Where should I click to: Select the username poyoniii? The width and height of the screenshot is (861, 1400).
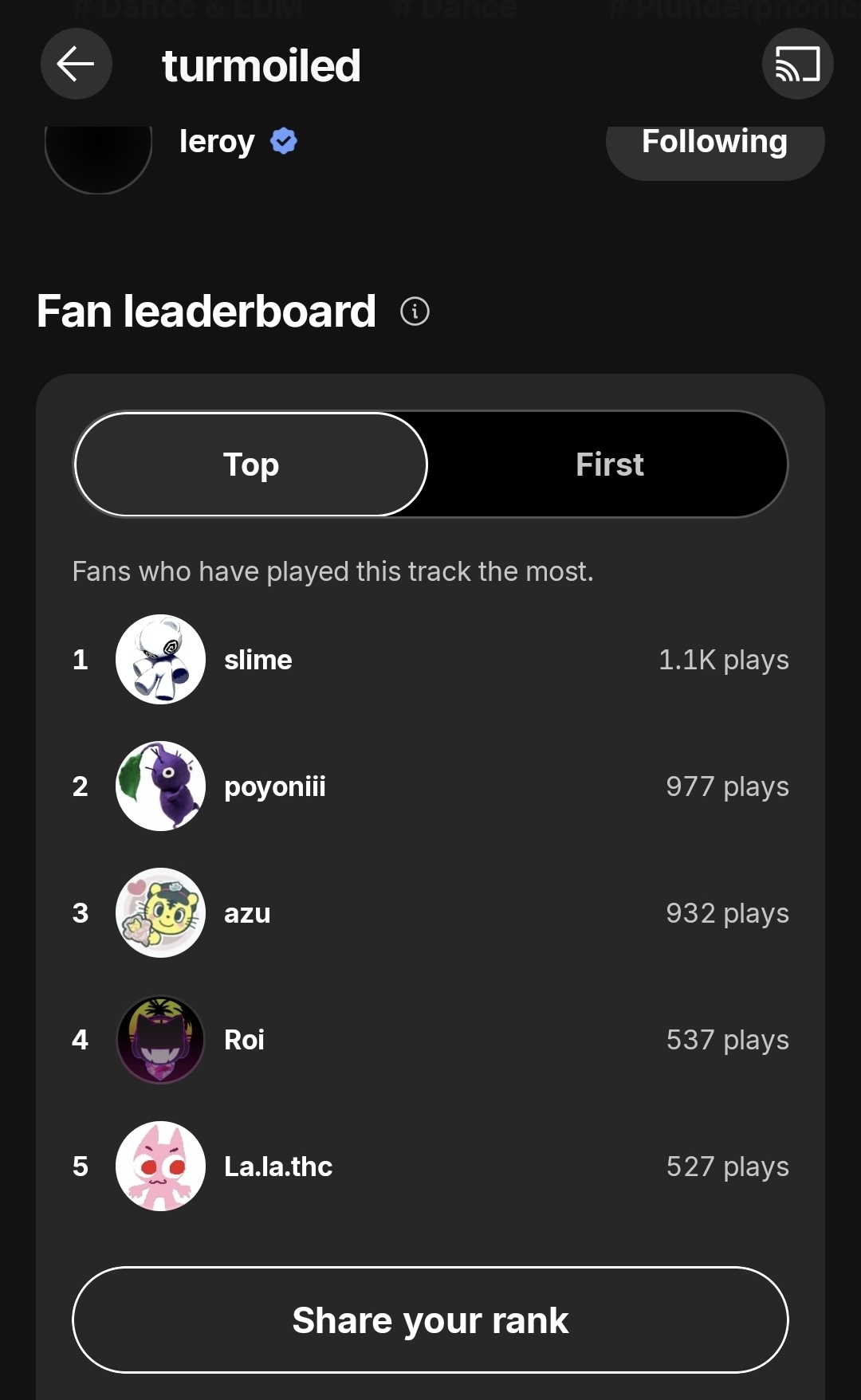[275, 787]
